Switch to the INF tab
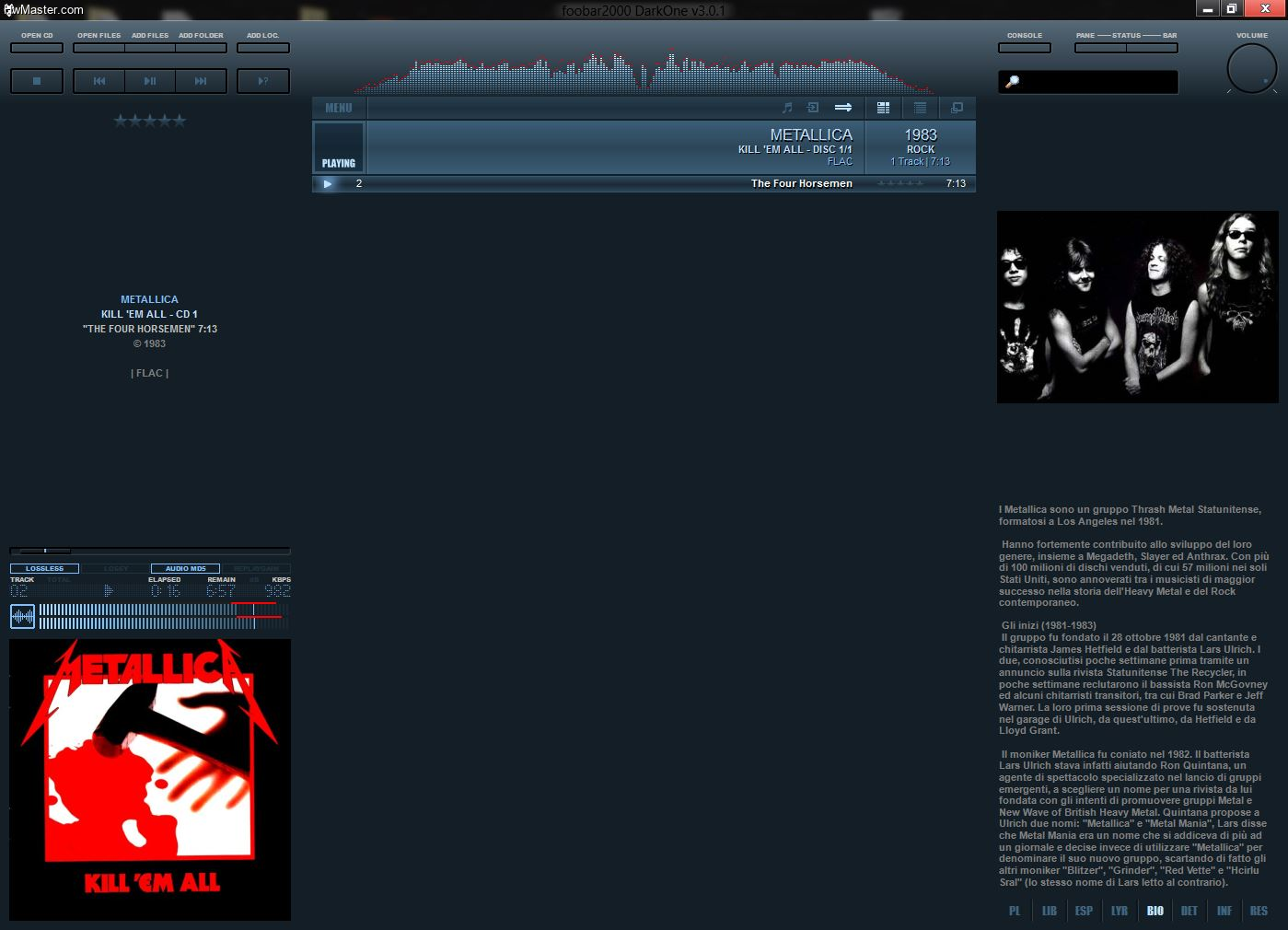The height and width of the screenshot is (930, 1288). point(1224,911)
